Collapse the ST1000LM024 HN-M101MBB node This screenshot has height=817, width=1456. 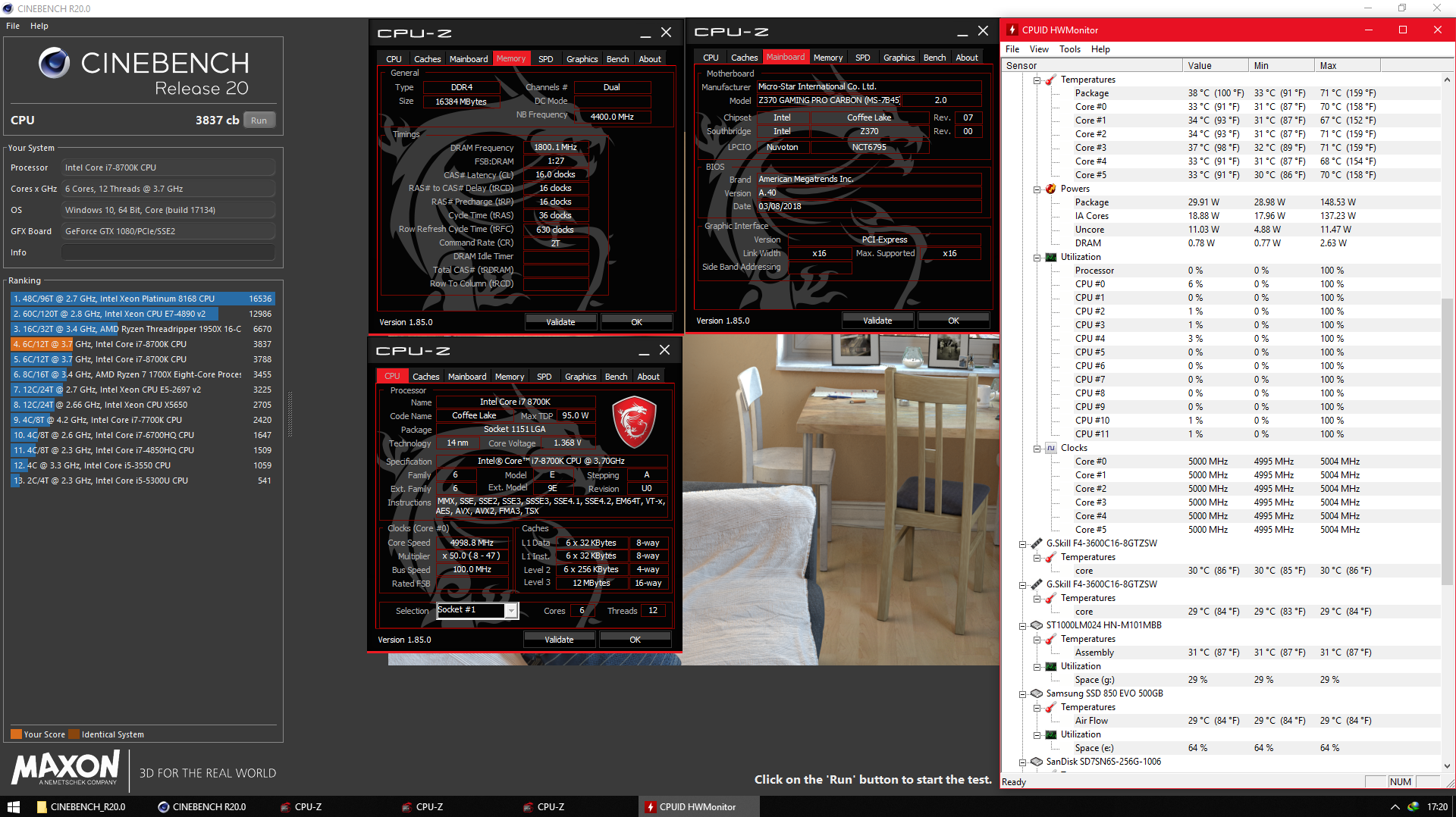point(1022,626)
